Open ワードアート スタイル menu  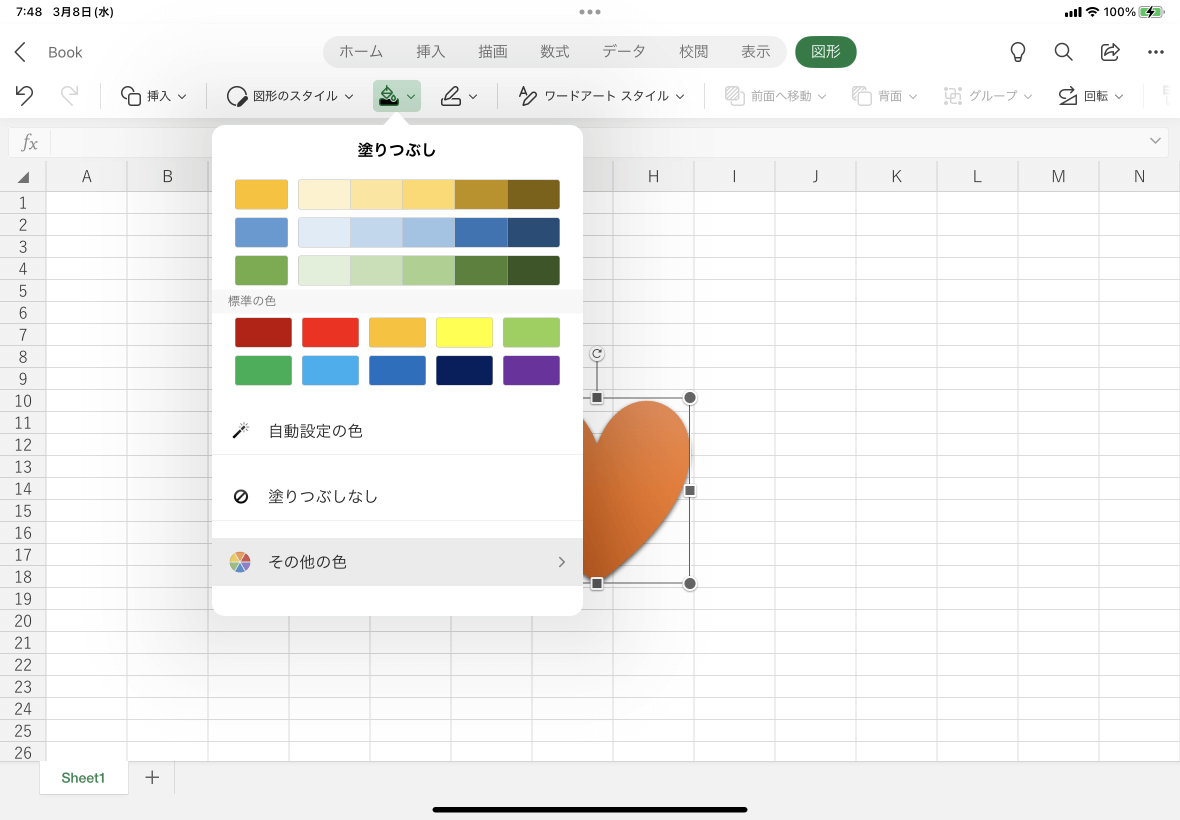click(601, 96)
